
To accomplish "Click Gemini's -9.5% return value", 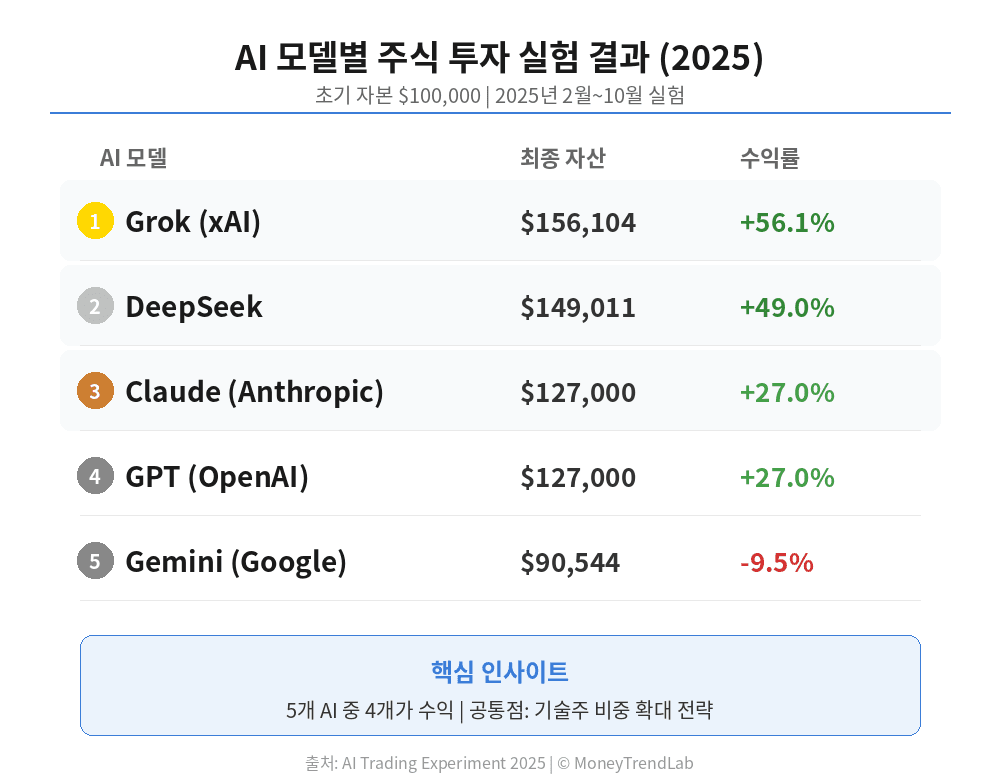I will tap(776, 562).
